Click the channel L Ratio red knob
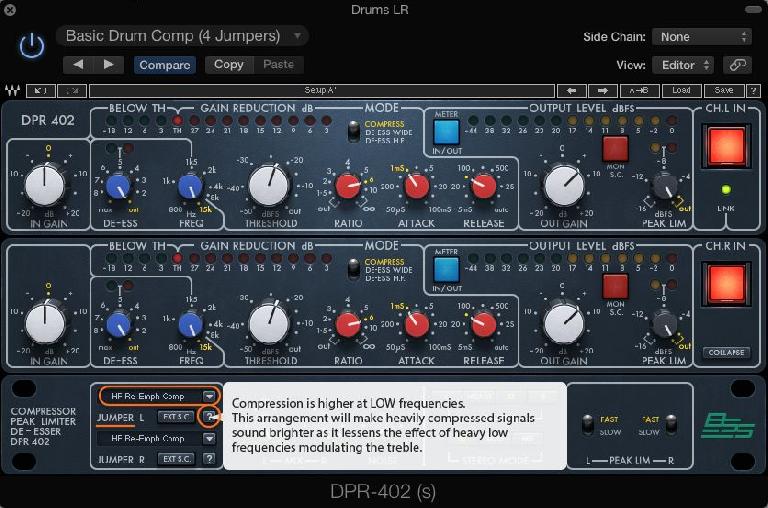 point(348,187)
